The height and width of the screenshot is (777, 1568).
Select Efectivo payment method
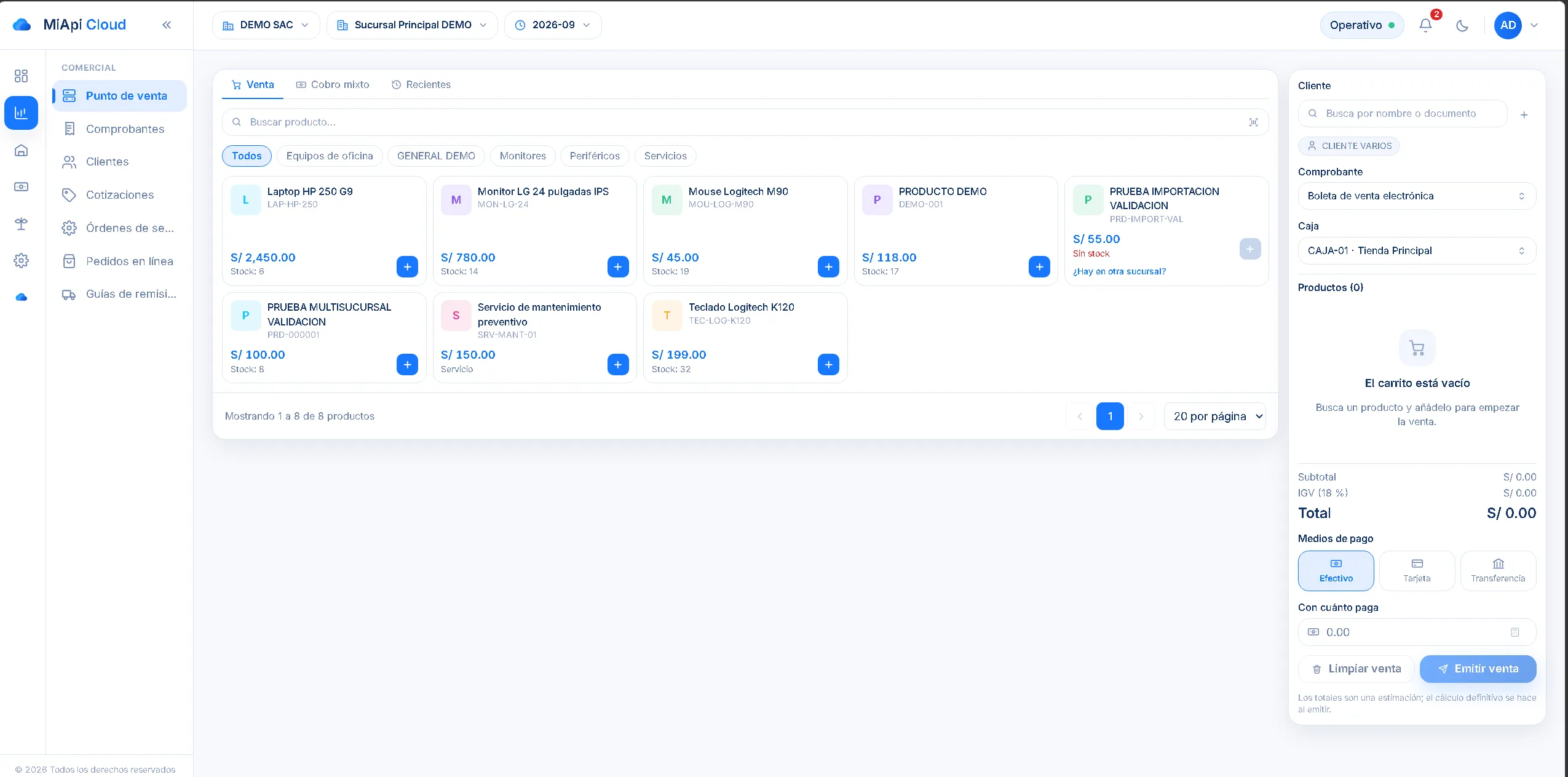pos(1336,571)
